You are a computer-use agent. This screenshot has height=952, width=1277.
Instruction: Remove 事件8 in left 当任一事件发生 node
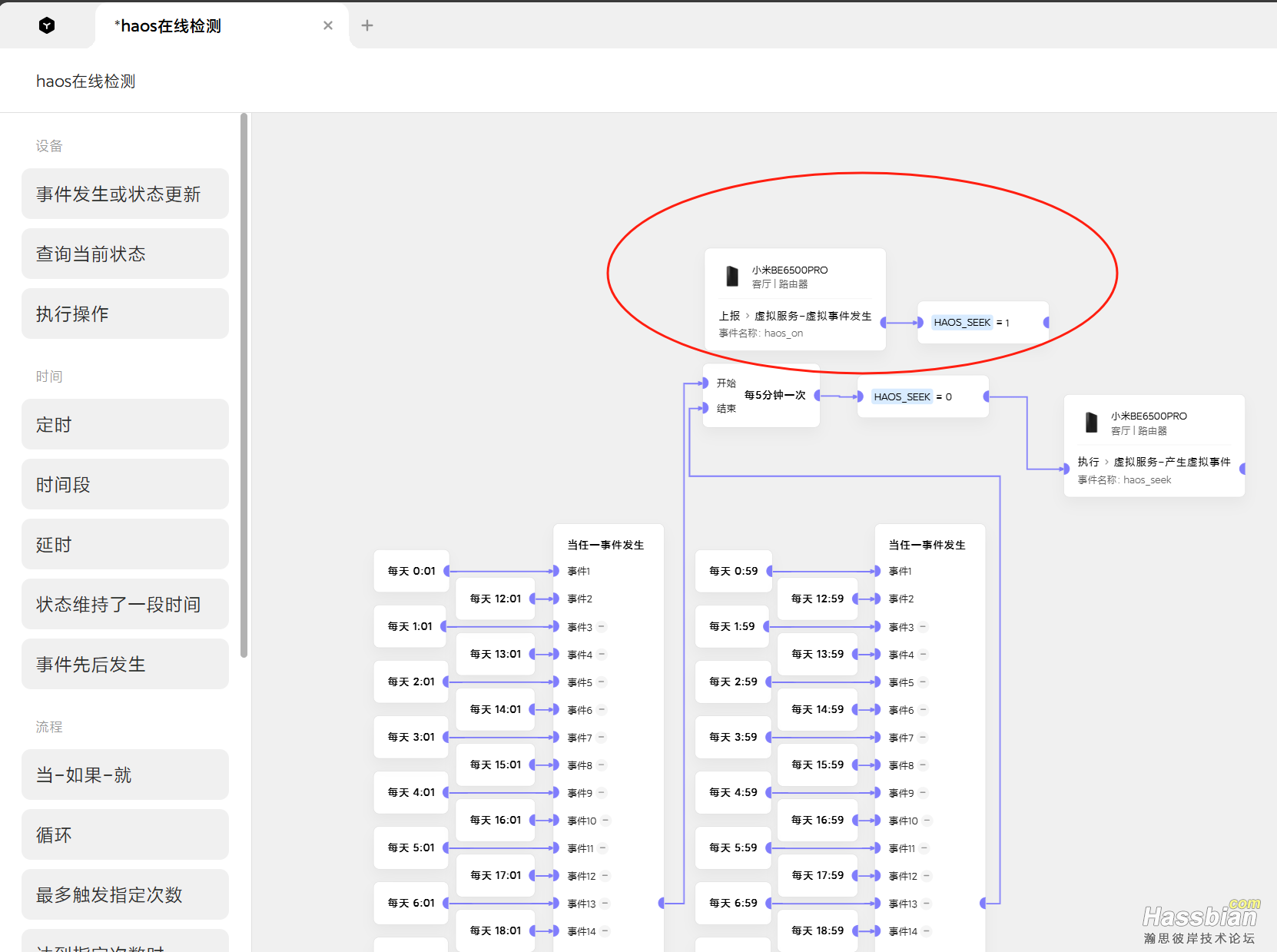click(x=602, y=765)
